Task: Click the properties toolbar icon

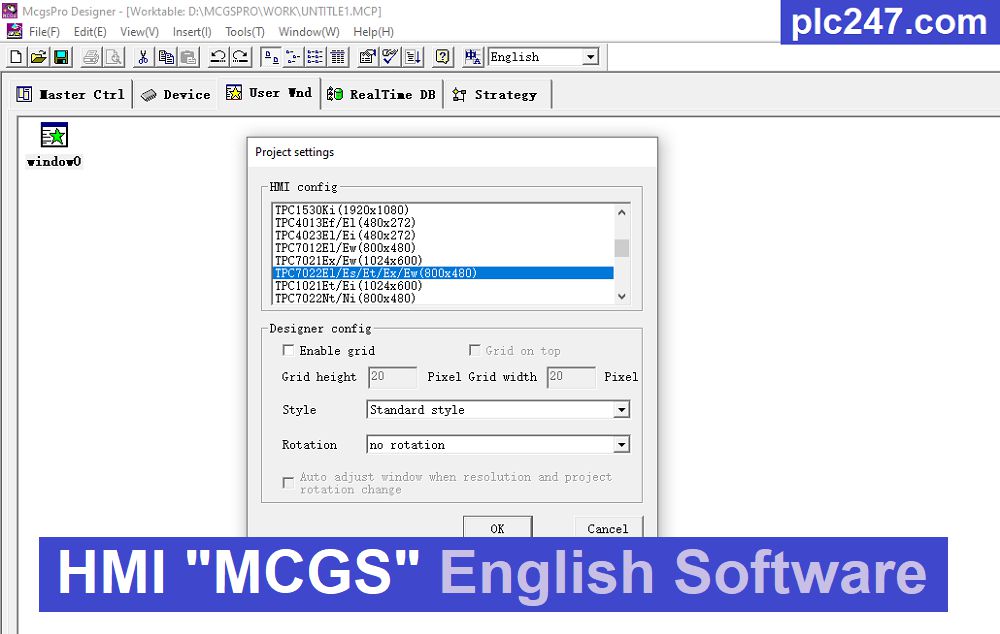Action: point(367,57)
